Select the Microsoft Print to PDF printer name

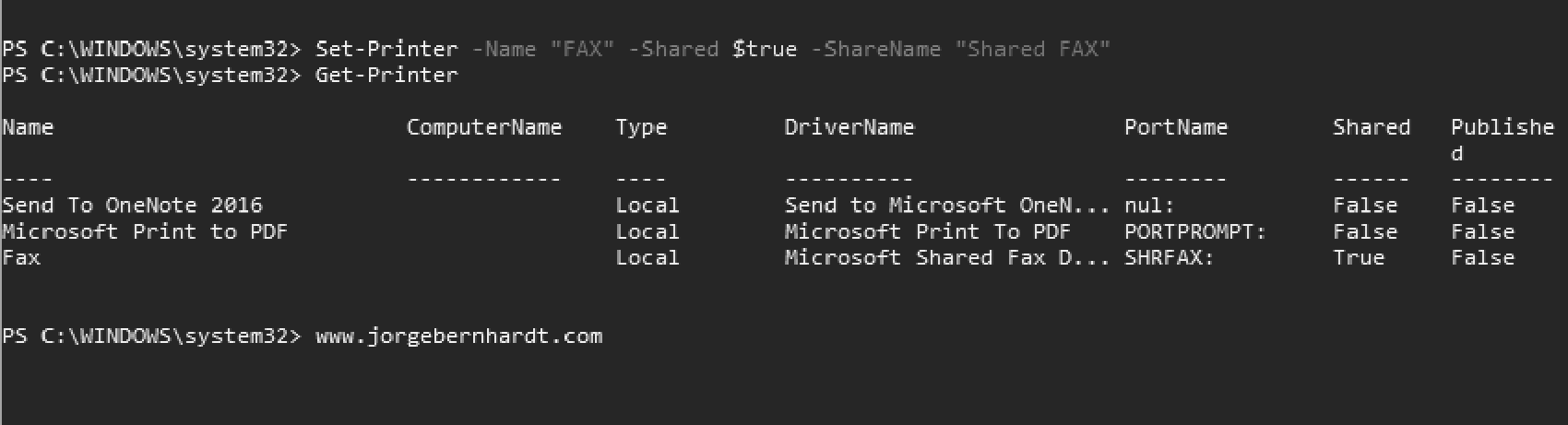pos(145,231)
